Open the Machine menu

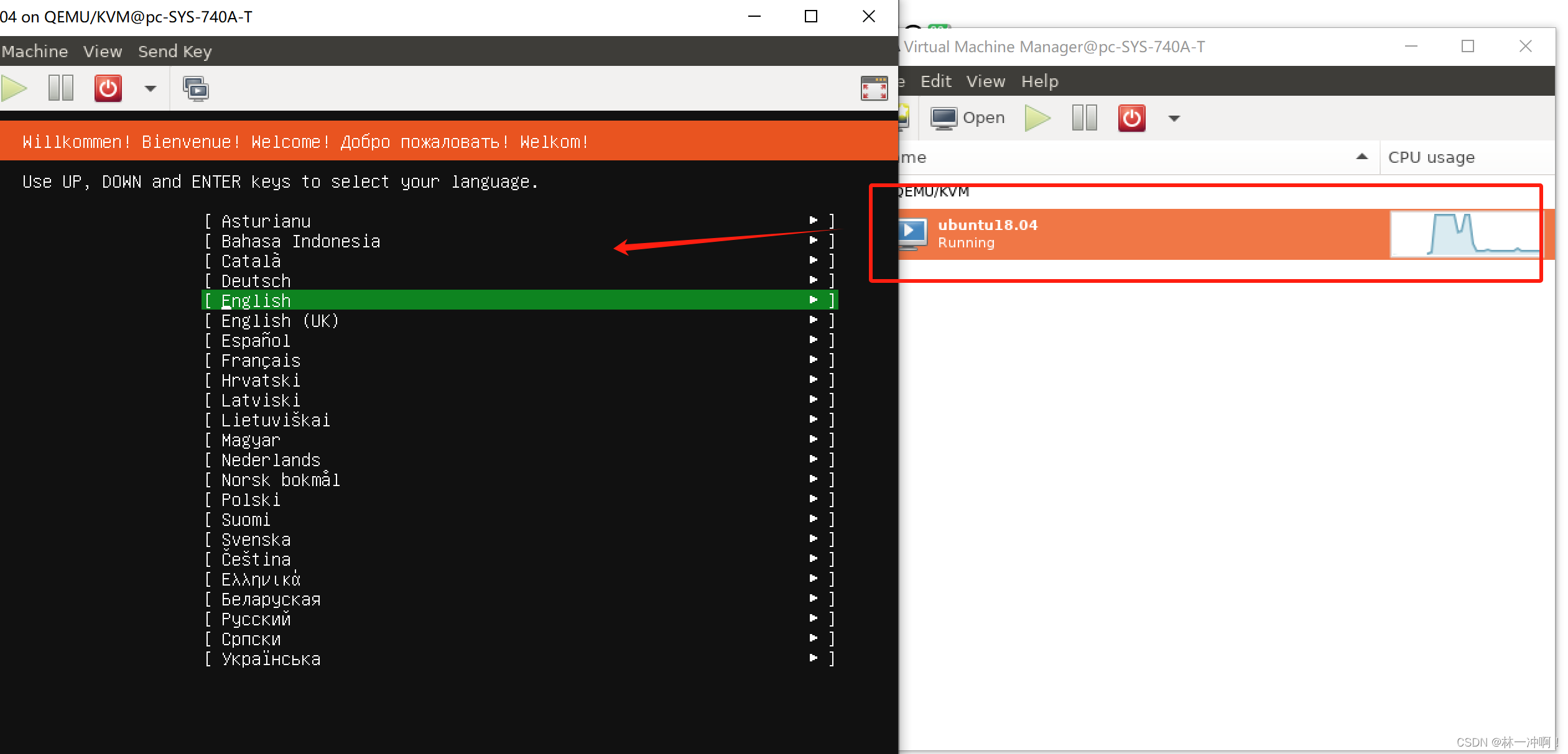pos(34,51)
